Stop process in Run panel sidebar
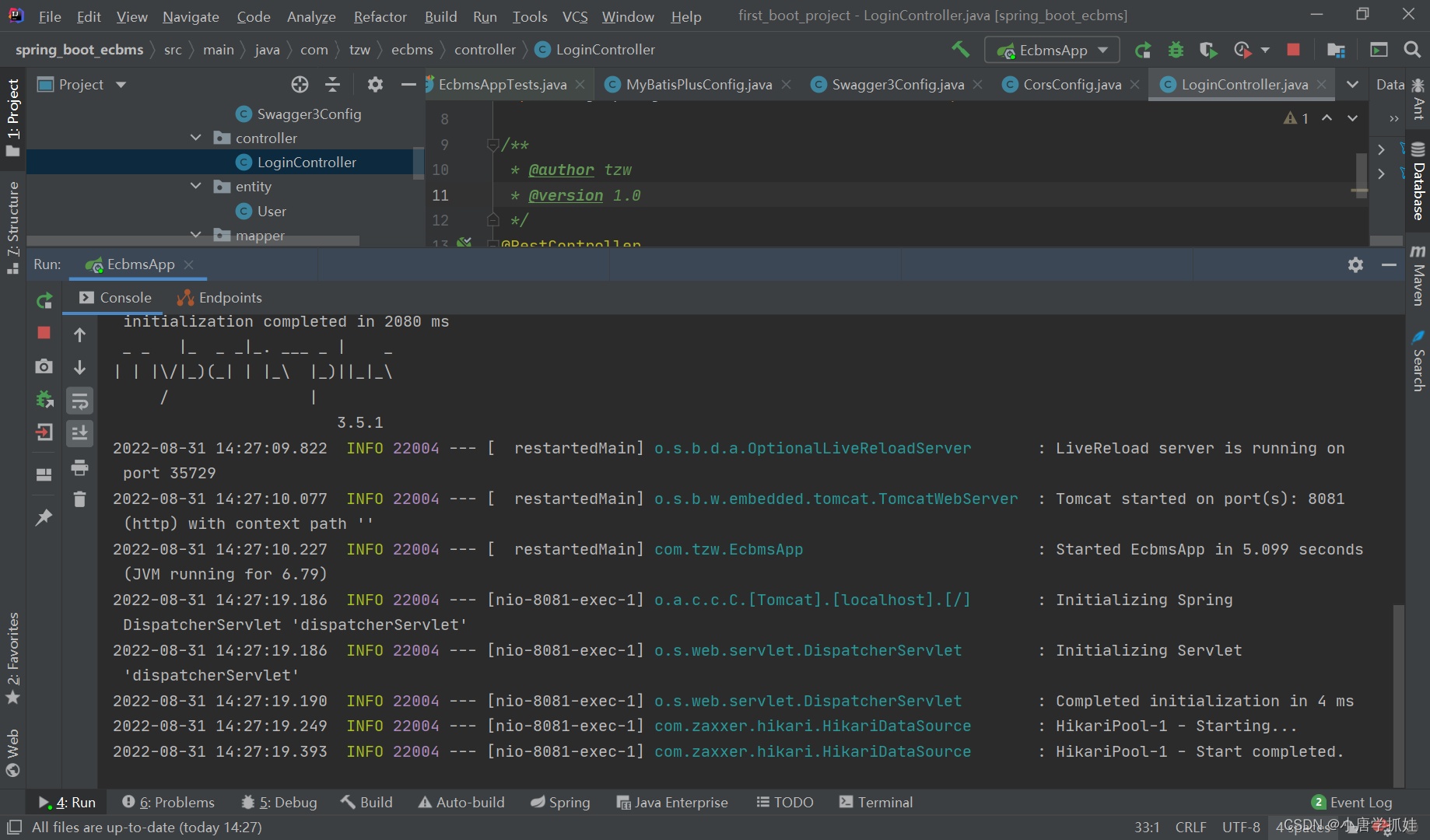This screenshot has height=840, width=1430. point(44,333)
